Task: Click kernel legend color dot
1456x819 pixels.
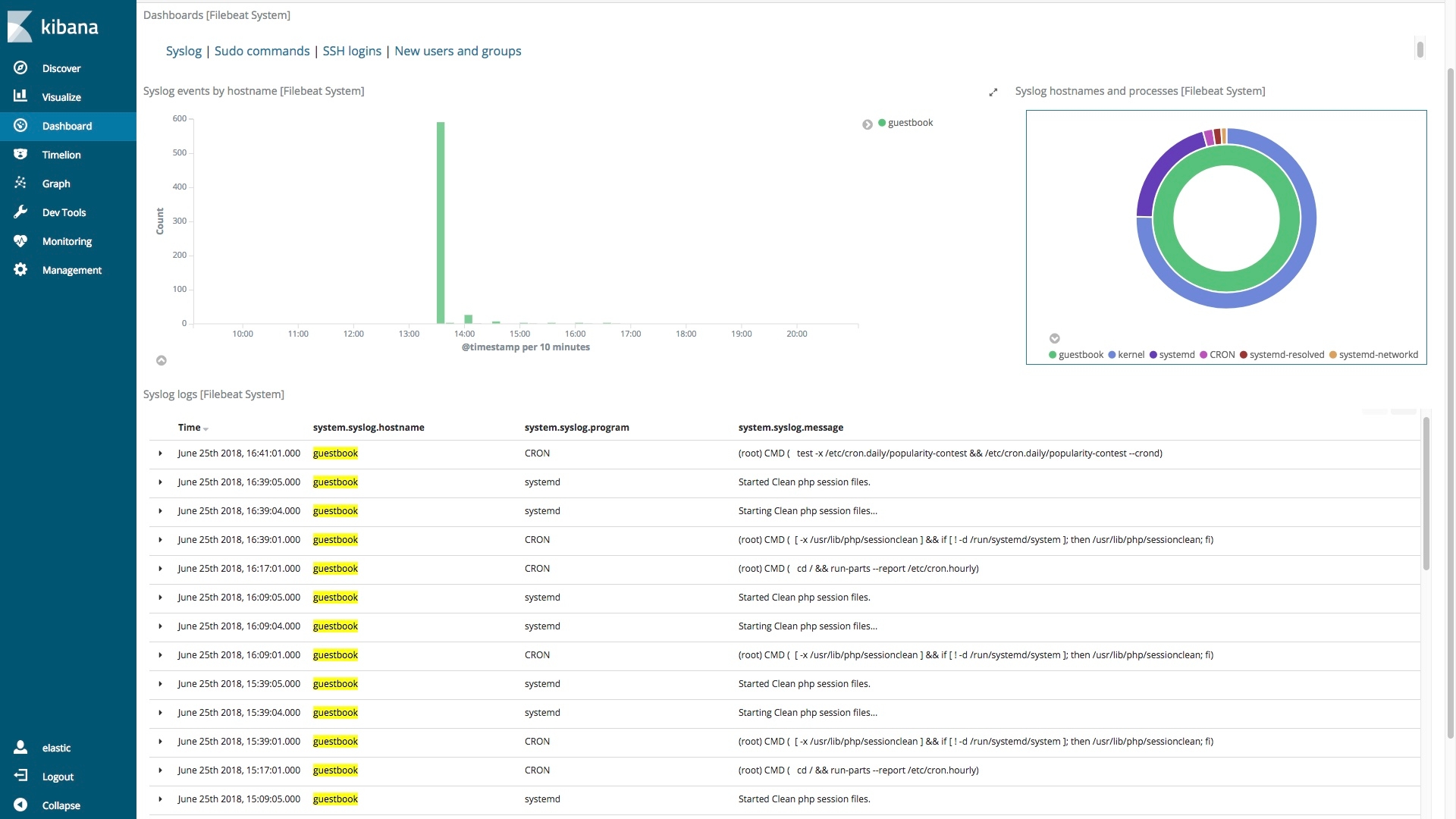Action: tap(1112, 355)
